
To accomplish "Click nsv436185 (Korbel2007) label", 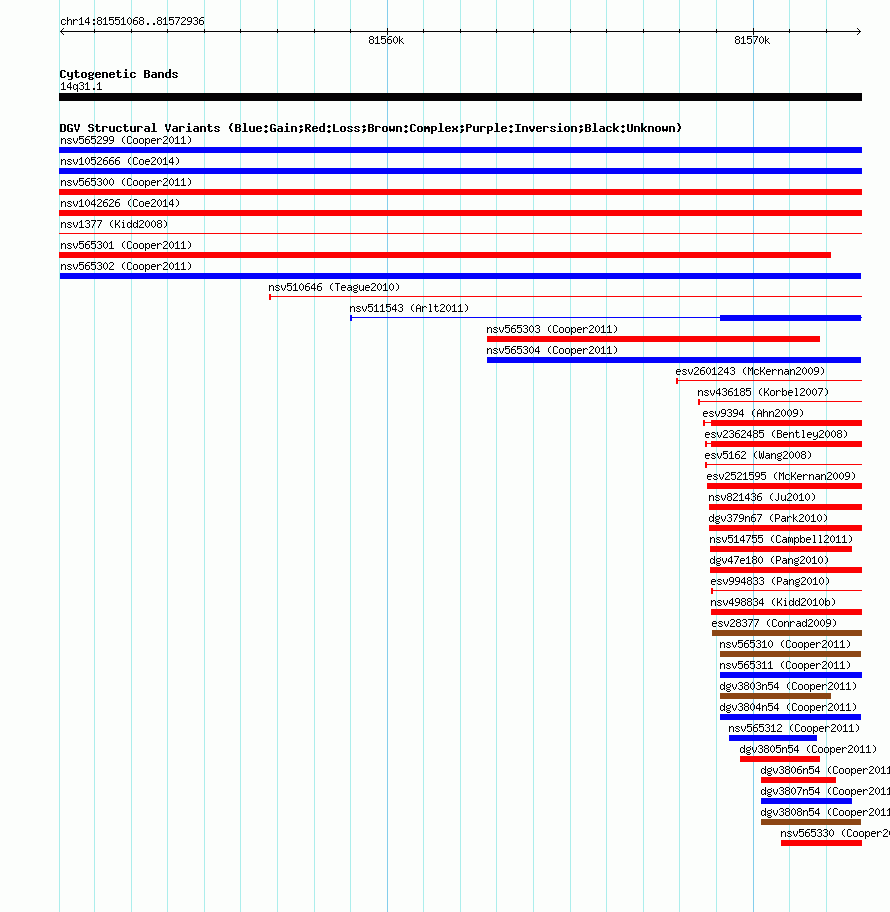I will [763, 392].
